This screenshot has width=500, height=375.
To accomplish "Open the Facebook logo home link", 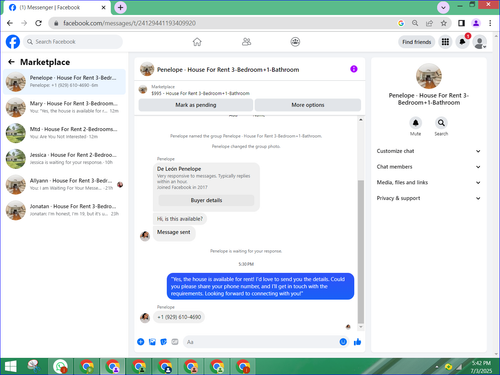I will coord(13,42).
